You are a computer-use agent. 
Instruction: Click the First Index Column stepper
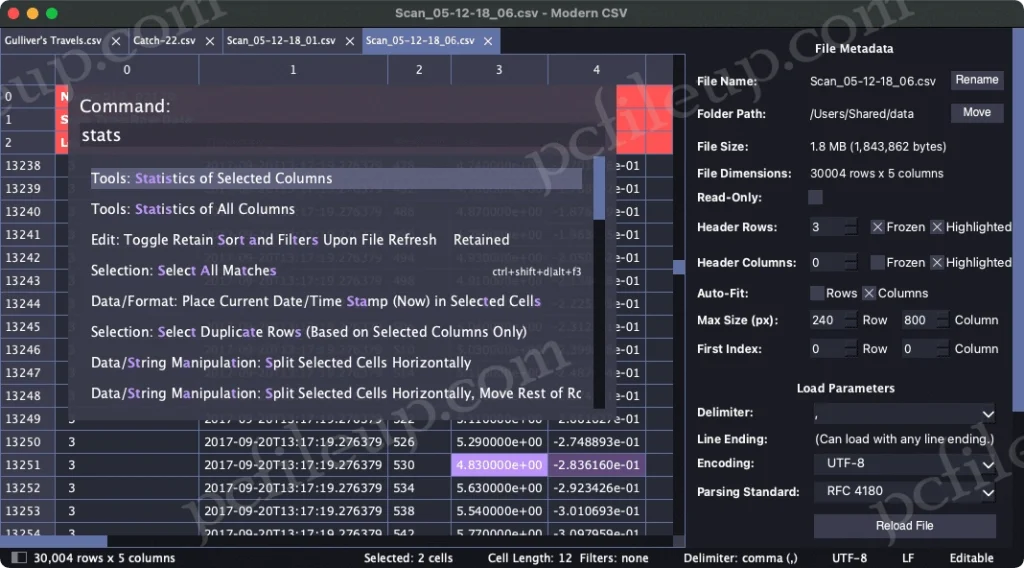click(x=942, y=349)
